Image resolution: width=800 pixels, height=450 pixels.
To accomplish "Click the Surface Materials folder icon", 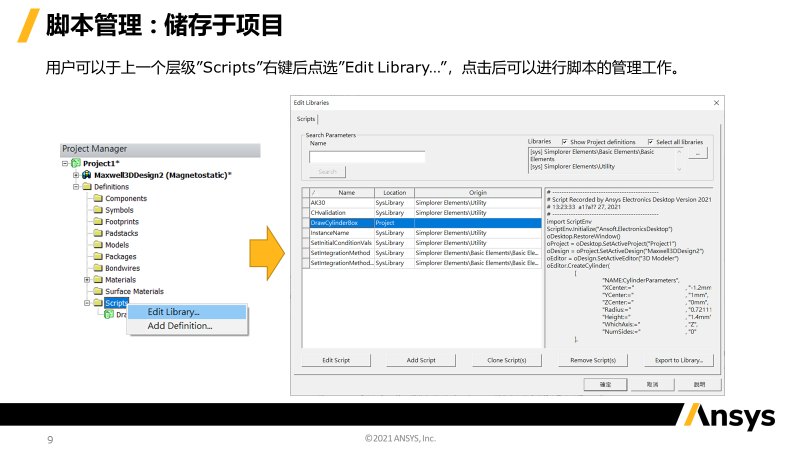I will coord(98,291).
